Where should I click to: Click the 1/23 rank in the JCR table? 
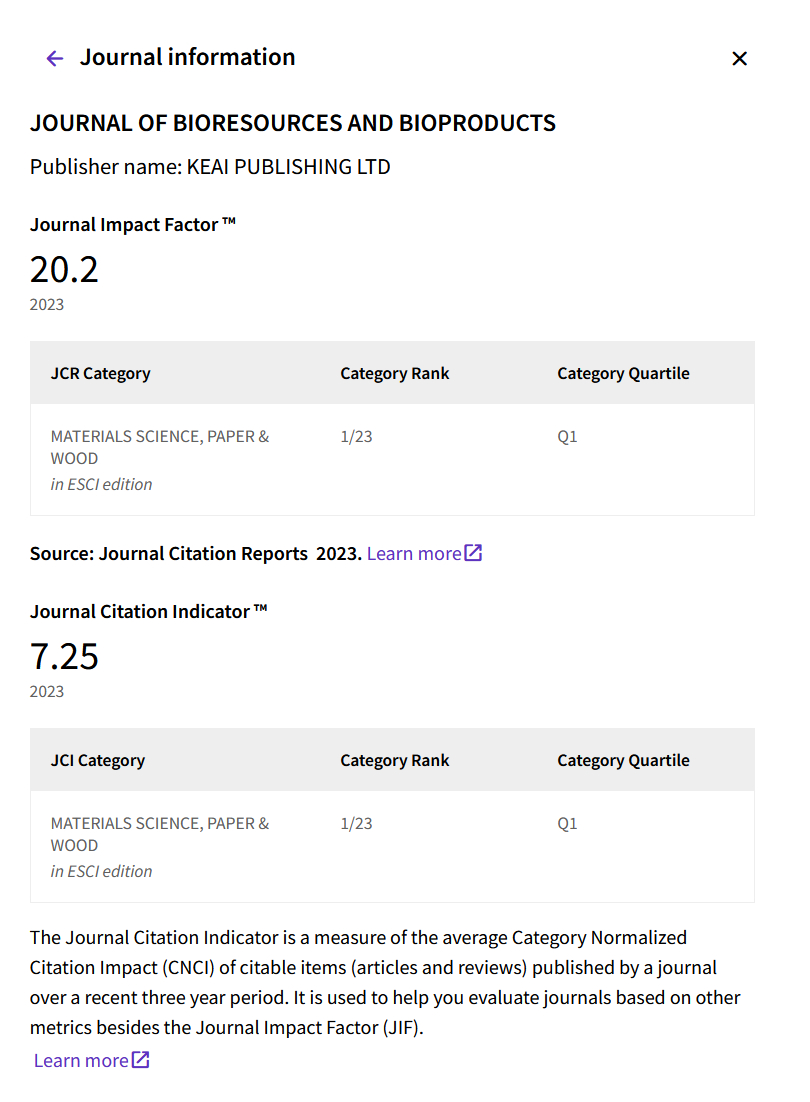click(x=356, y=436)
